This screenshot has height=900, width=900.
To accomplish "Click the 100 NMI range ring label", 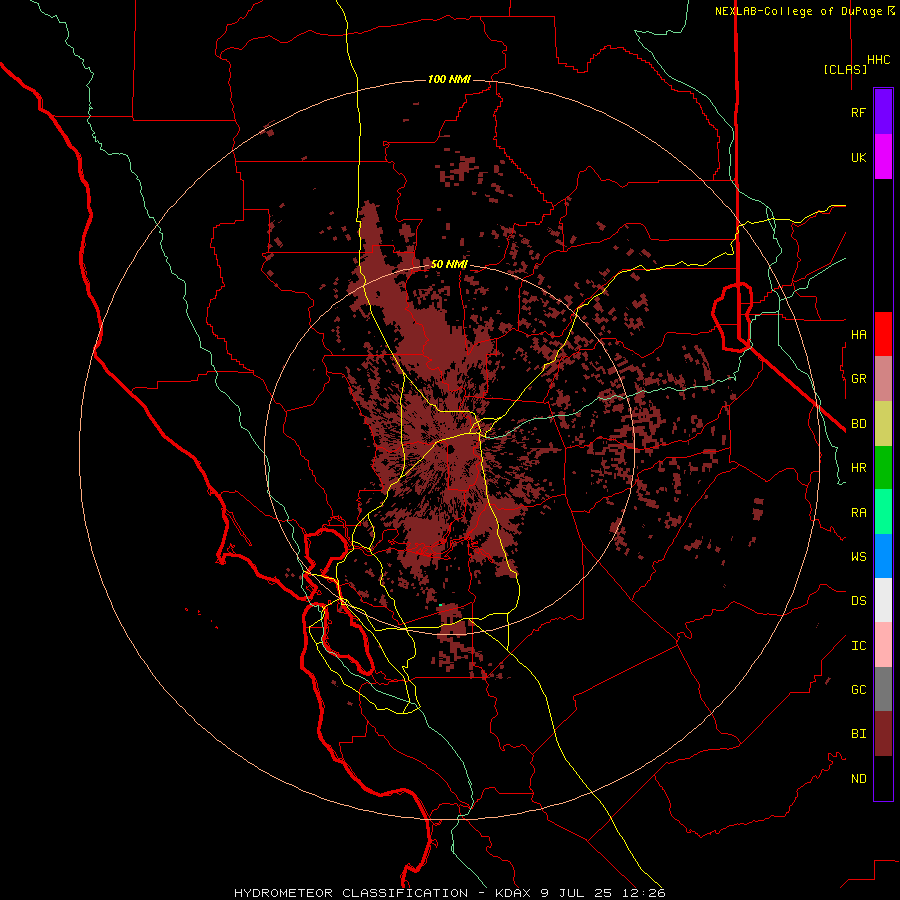I will pyautogui.click(x=449, y=79).
